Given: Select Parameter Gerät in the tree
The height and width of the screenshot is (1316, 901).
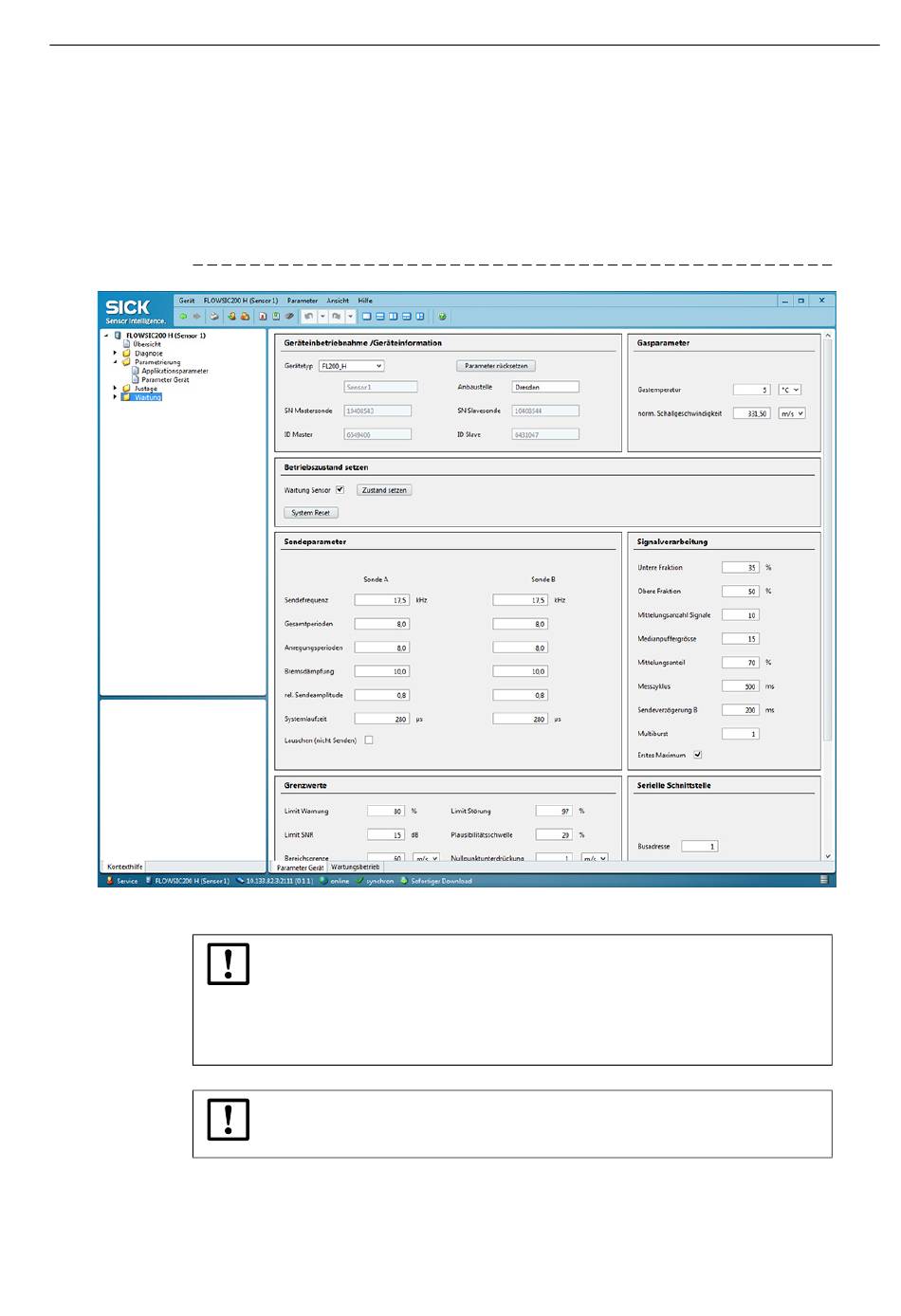Looking at the screenshot, I should tap(166, 380).
